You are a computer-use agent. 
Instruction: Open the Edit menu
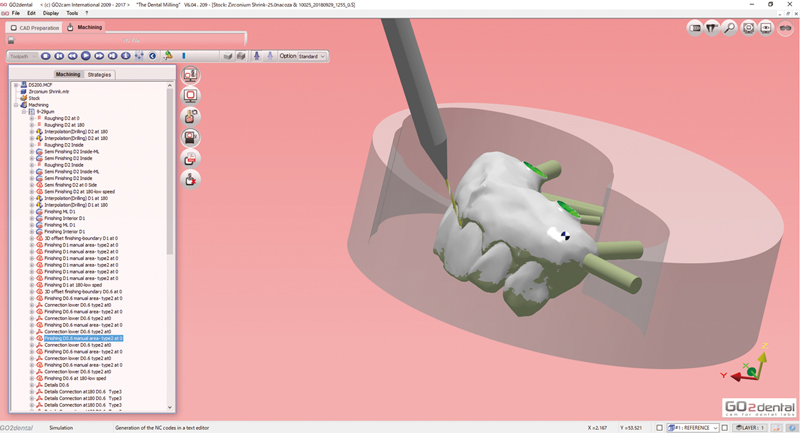click(x=32, y=13)
